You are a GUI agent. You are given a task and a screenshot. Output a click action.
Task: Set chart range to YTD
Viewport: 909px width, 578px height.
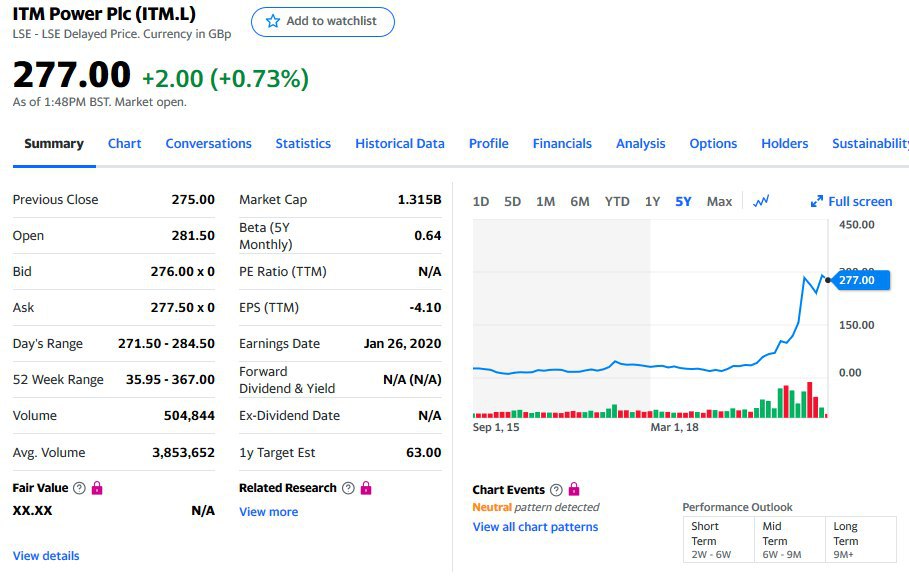coord(617,202)
